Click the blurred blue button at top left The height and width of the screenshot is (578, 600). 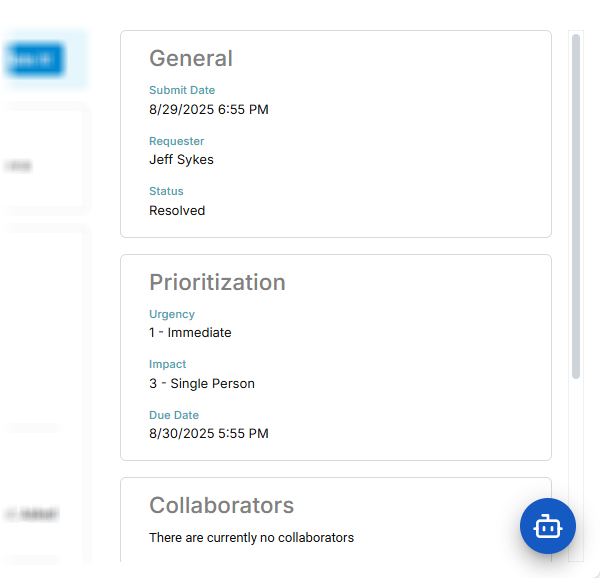[x=30, y=60]
